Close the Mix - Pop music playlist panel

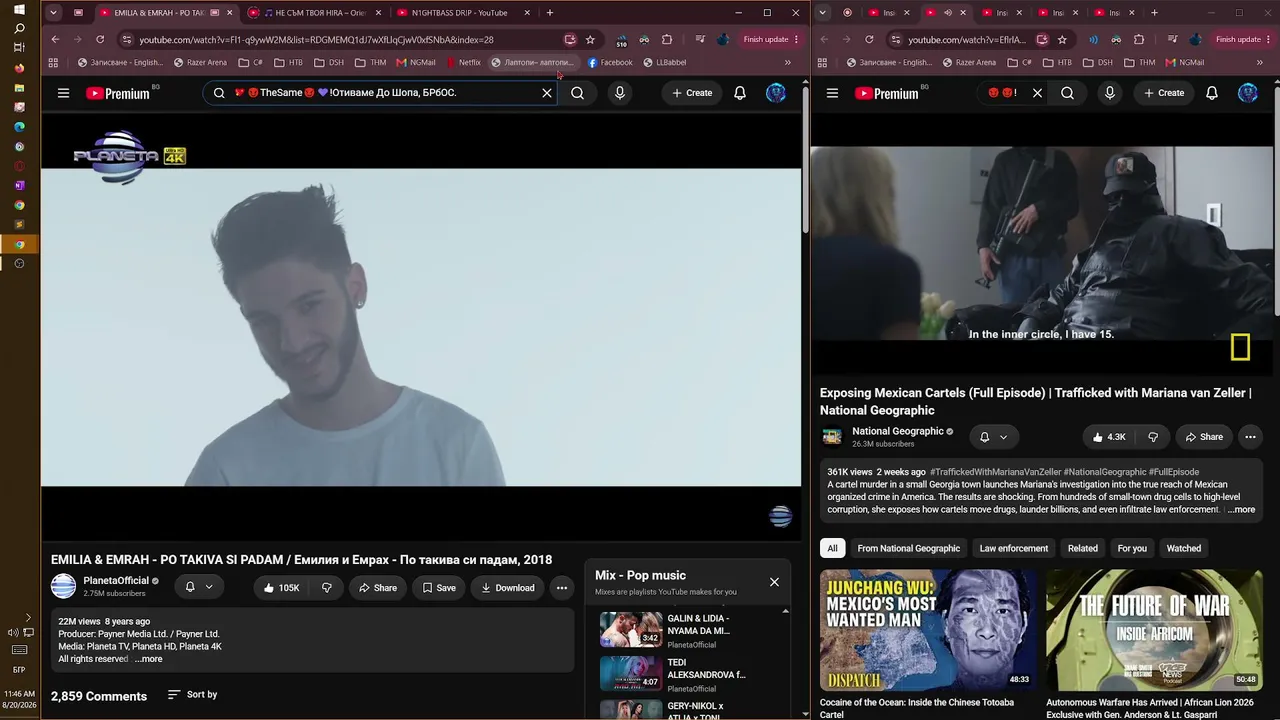[774, 582]
